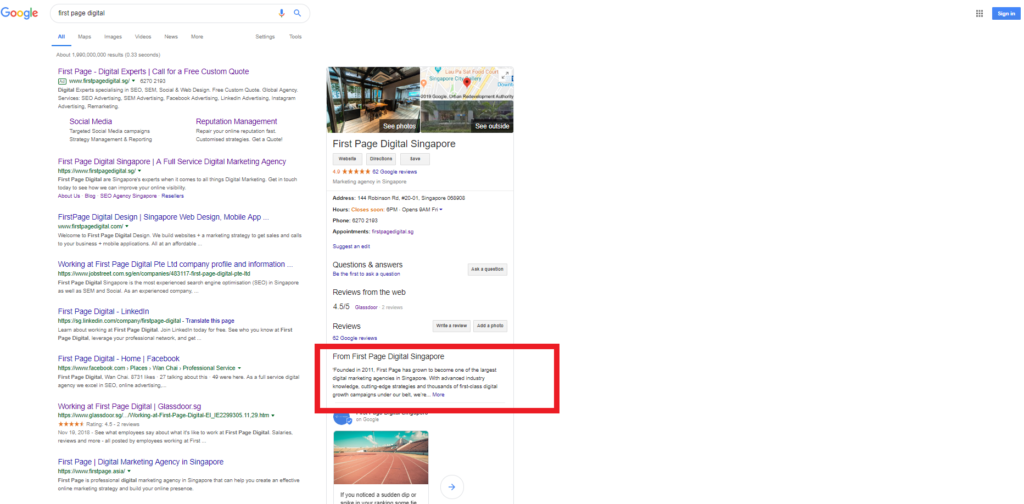Switch to the Maps tab
The image size is (1024, 504).
pyautogui.click(x=84, y=37)
